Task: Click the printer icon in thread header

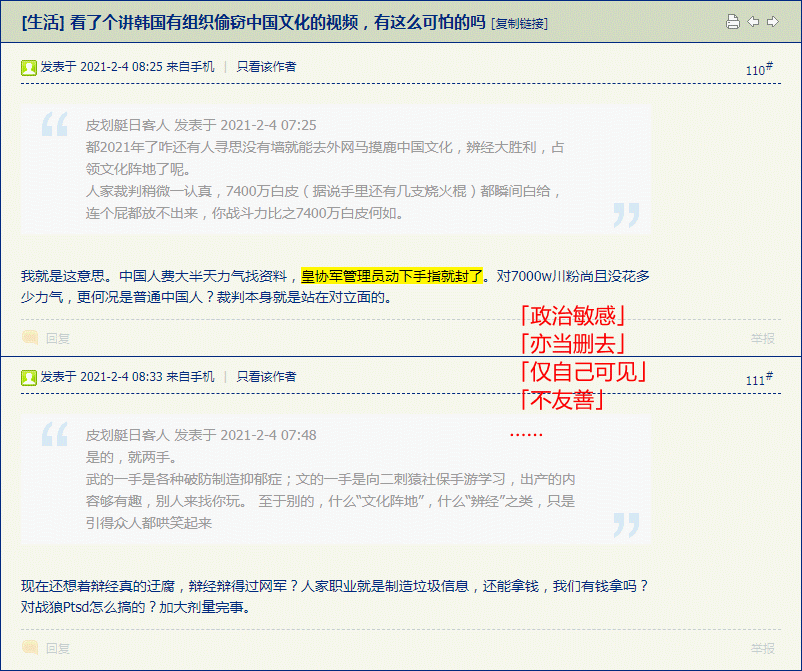Action: [x=732, y=22]
